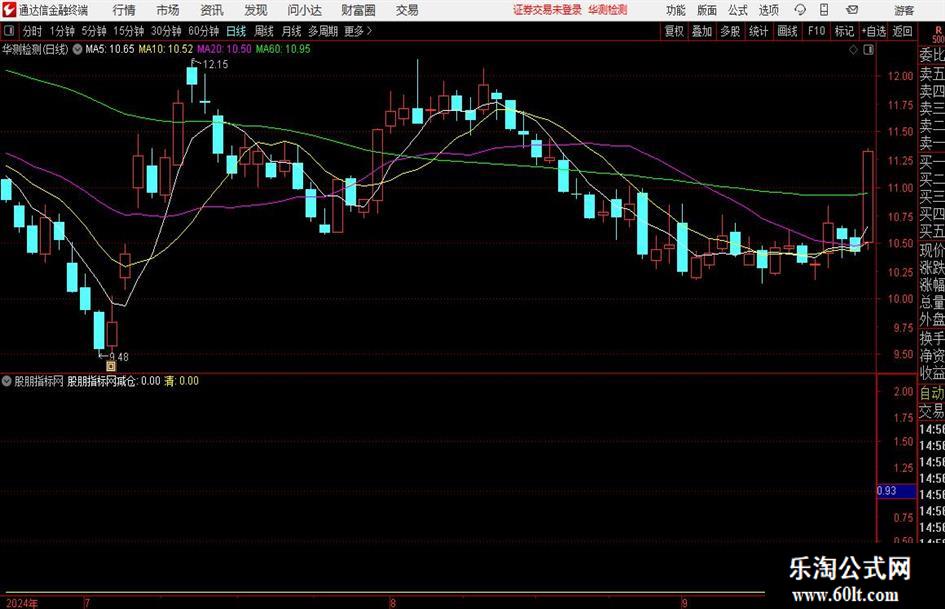Click the 统计 statistics button
Image resolution: width=945 pixels, height=609 pixels.
pos(758,31)
